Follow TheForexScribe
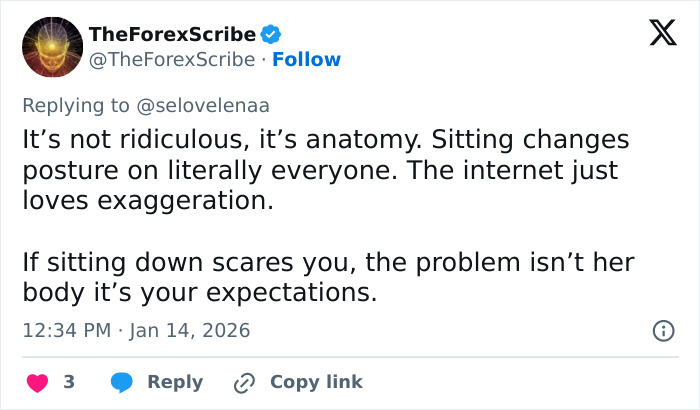 [x=307, y=60]
